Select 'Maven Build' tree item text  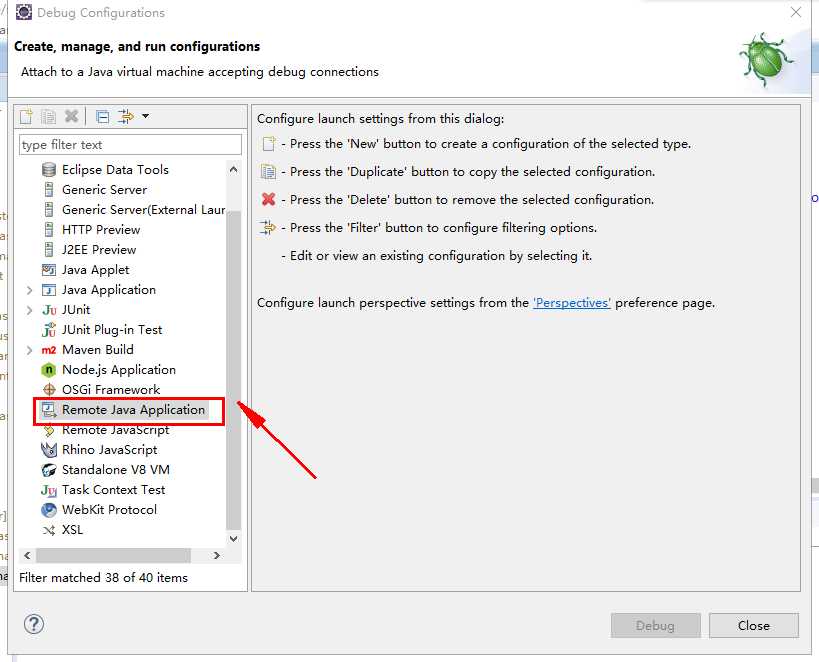[98, 350]
